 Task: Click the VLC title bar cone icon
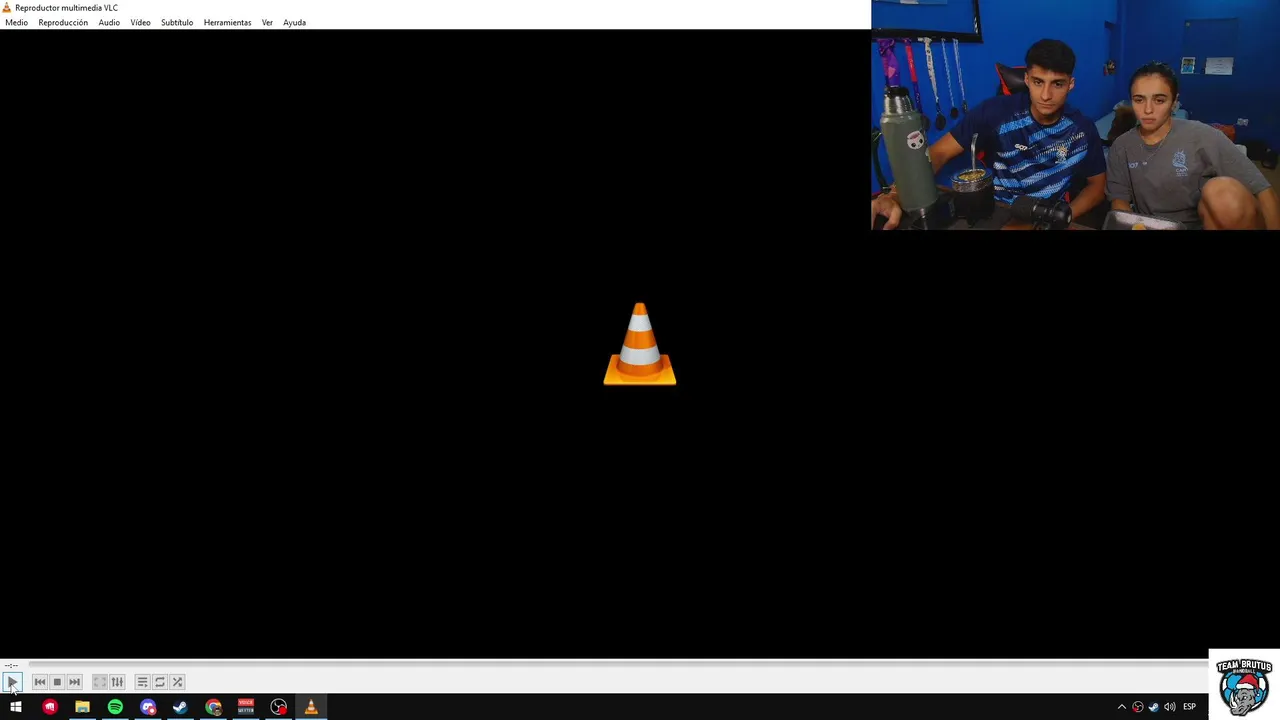7,7
